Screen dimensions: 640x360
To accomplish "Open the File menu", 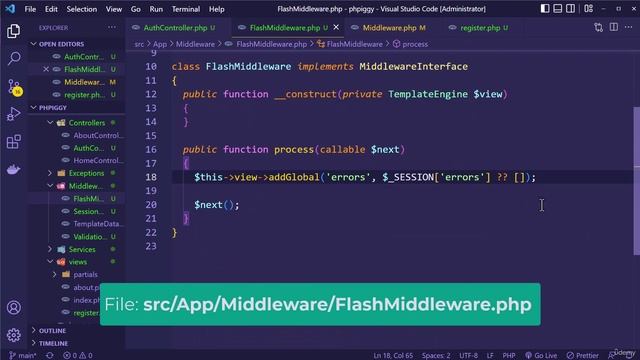I will tap(30, 9).
